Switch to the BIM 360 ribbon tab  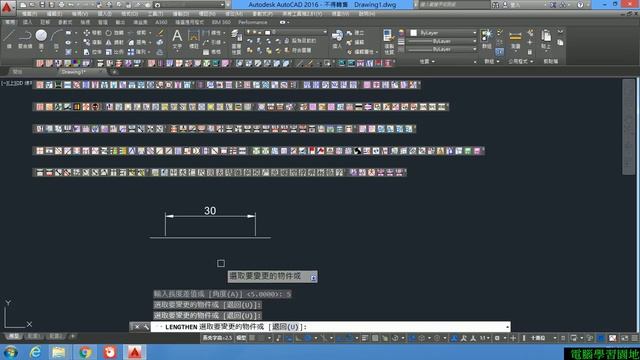(221, 22)
